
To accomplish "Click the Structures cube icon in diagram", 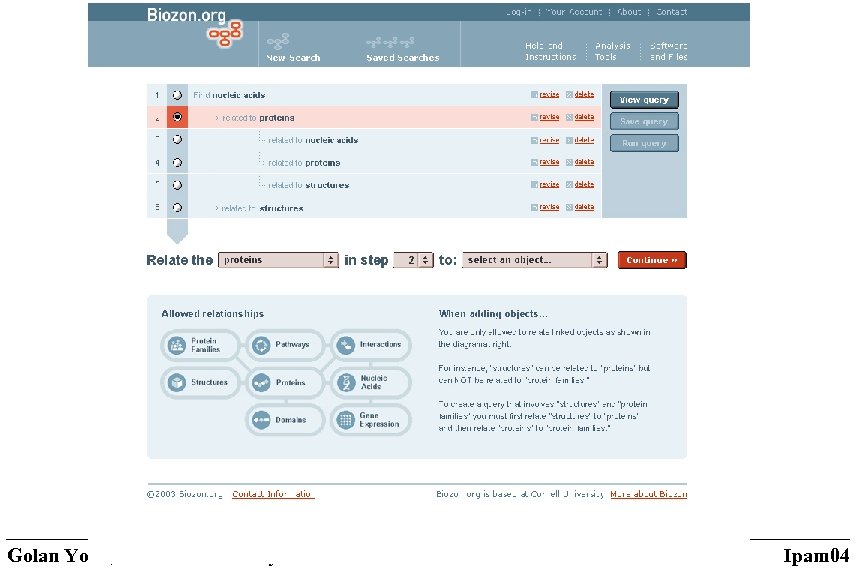I will coord(177,382).
